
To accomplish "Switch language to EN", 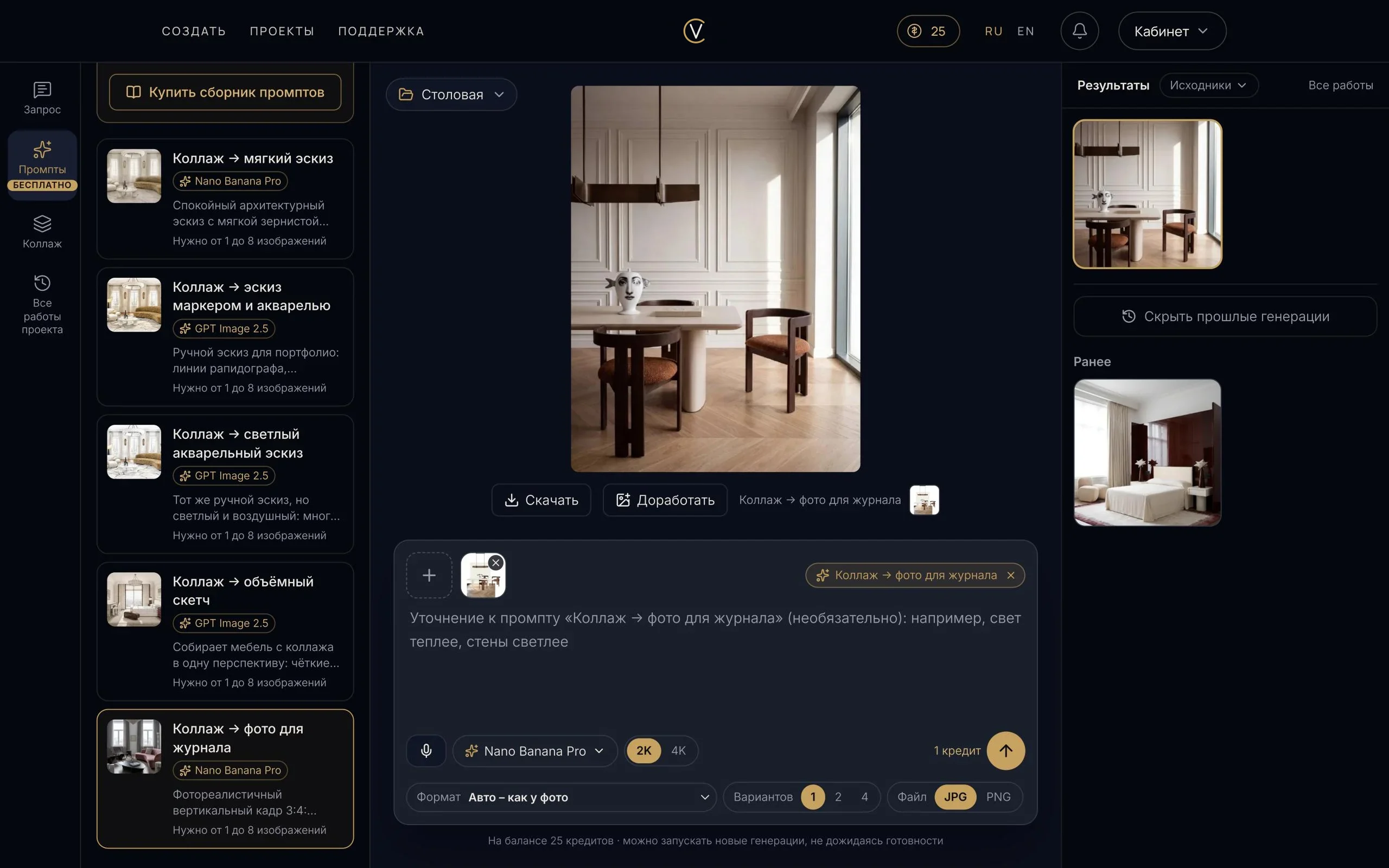I will [x=1025, y=31].
